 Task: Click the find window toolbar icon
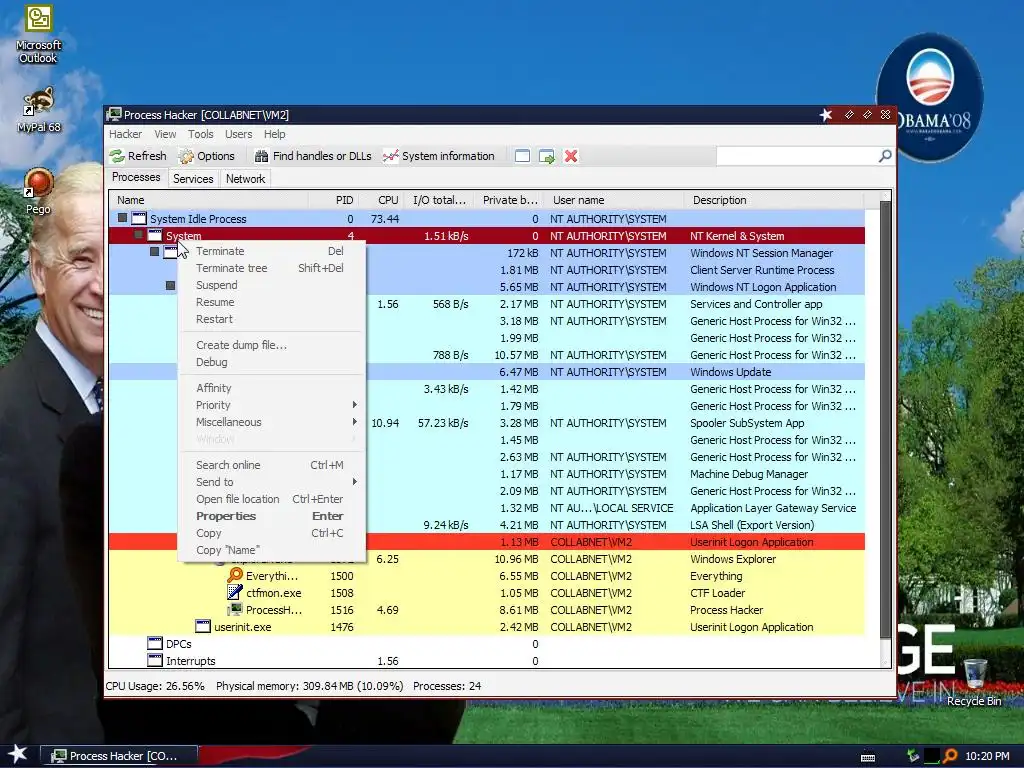click(x=522, y=156)
